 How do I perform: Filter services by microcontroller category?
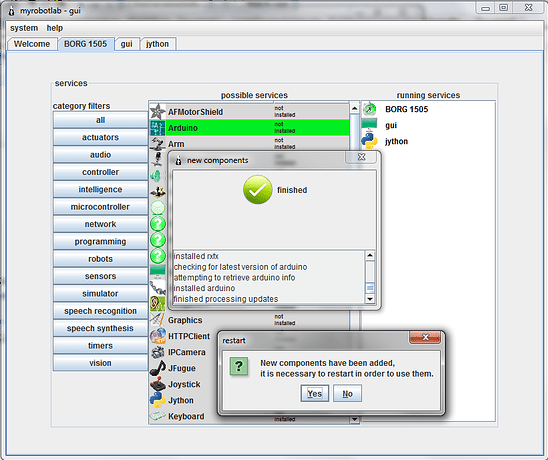[x=100, y=207]
